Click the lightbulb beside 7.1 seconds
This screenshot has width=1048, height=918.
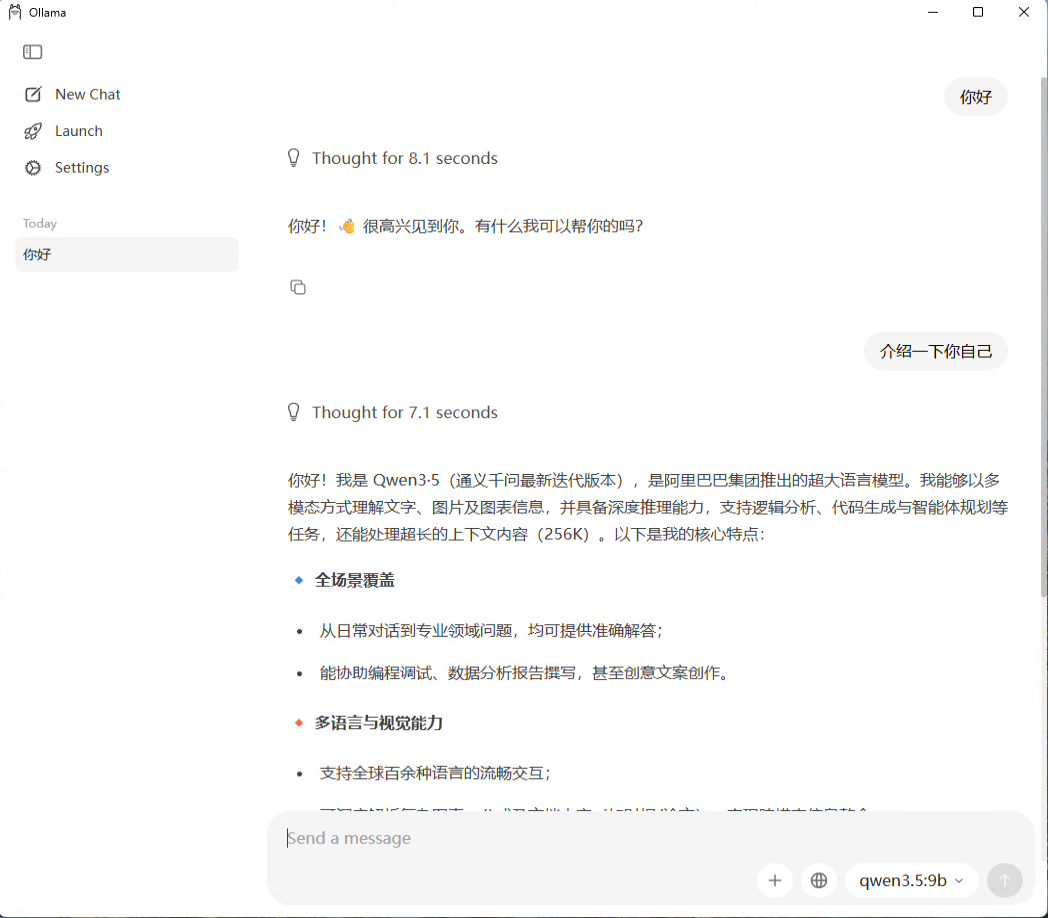click(293, 412)
